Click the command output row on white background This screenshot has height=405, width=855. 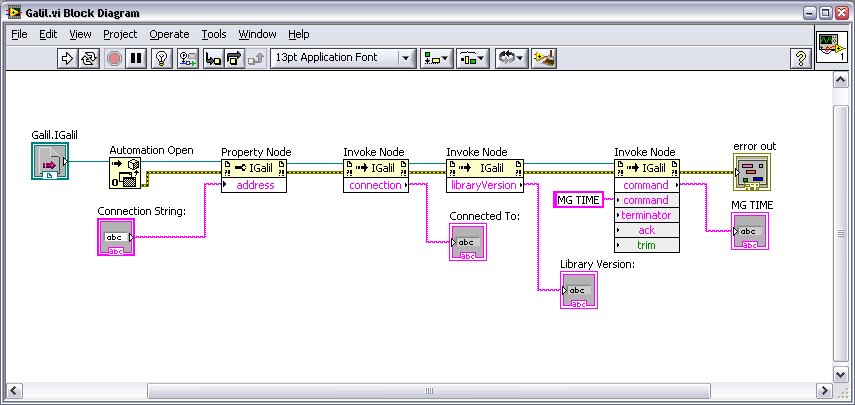pos(647,185)
